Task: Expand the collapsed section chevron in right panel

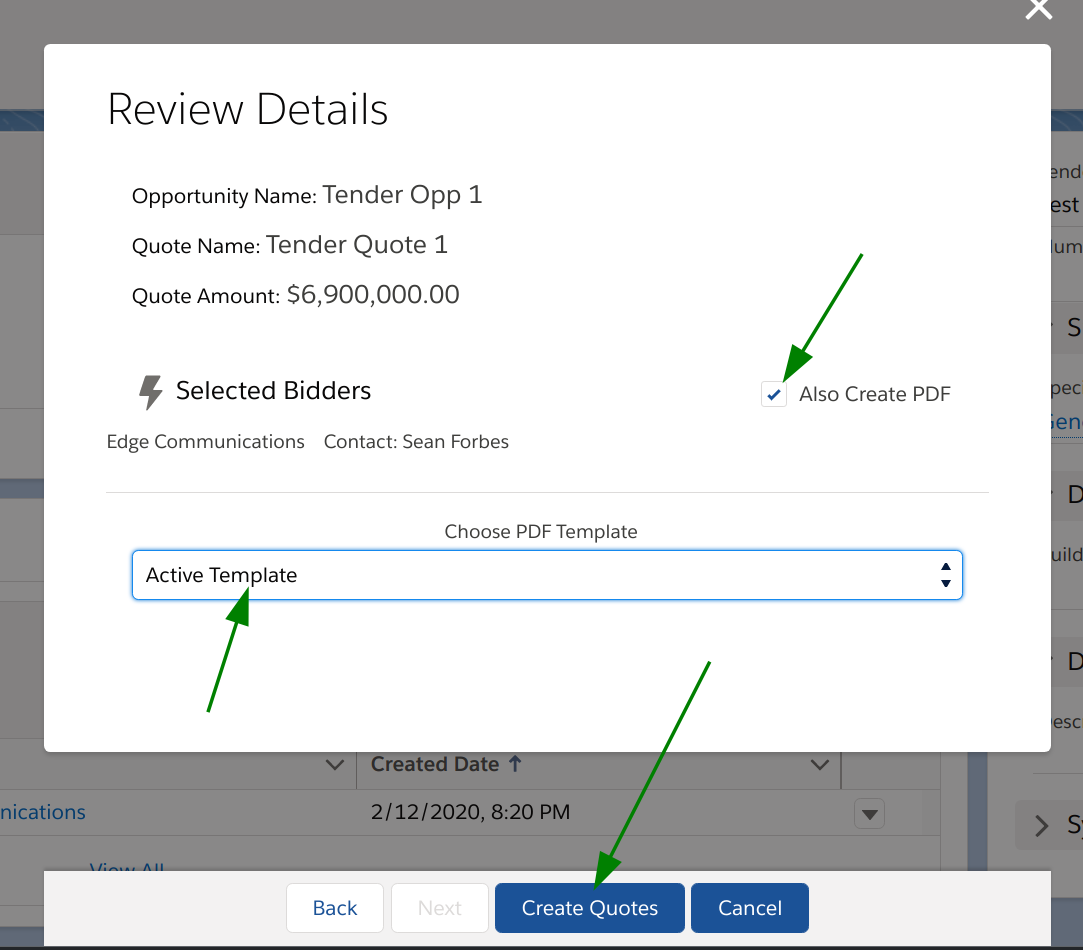Action: click(1042, 825)
